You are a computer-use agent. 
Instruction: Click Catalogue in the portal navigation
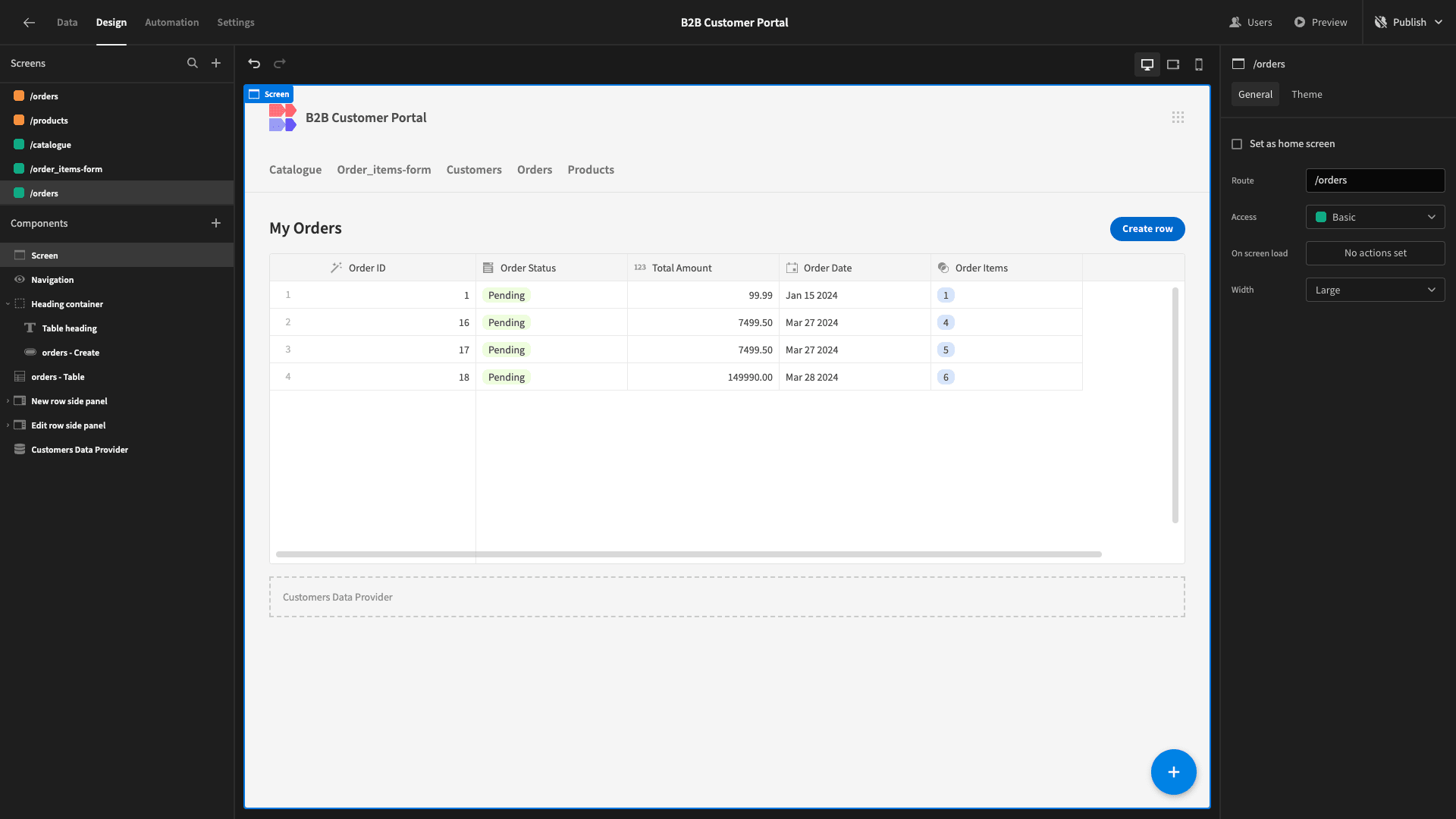pos(295,170)
